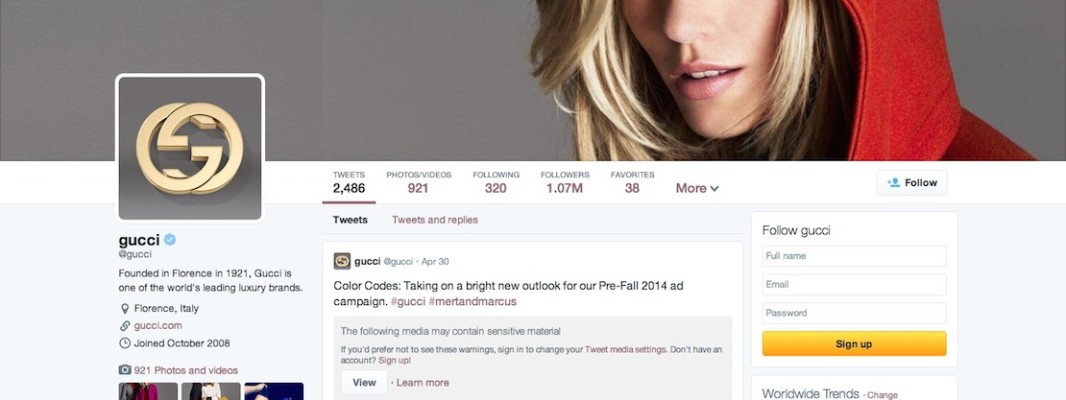The height and width of the screenshot is (400, 1066).
Task: Click the blue verified badge next to gucci
Action: [x=170, y=239]
